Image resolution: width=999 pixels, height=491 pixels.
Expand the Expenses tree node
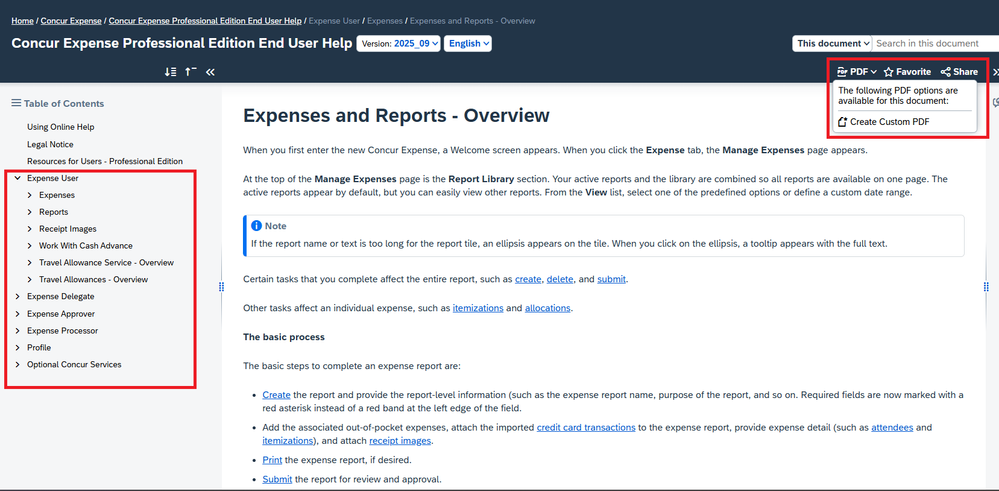pos(29,195)
